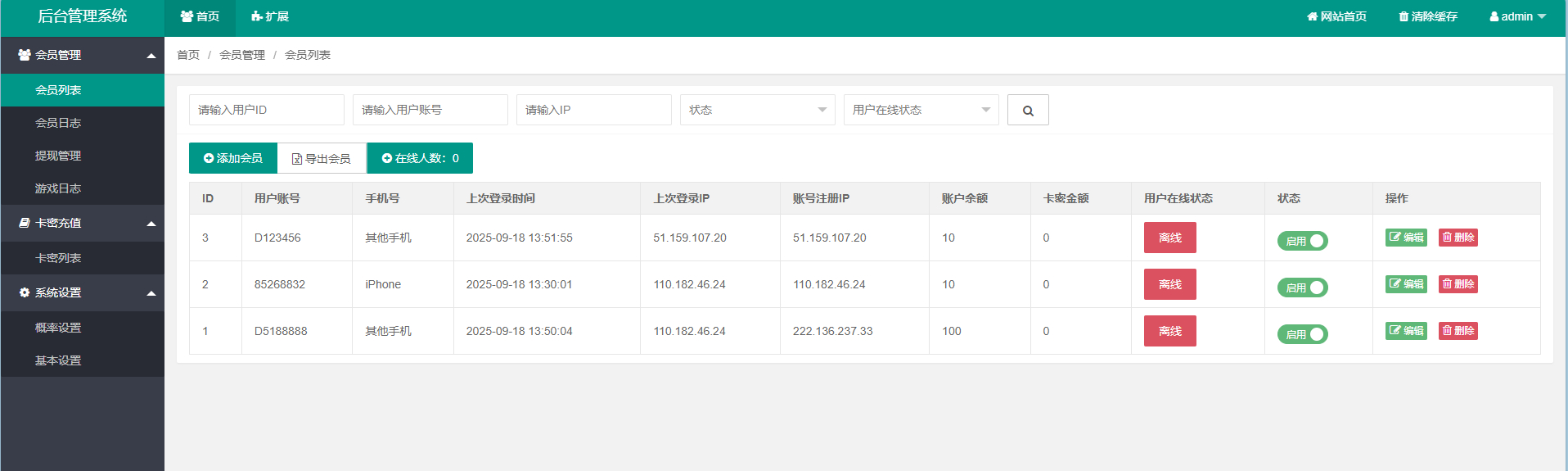Click the magnifier search icon button
This screenshot has width=1568, height=471.
tap(1028, 111)
